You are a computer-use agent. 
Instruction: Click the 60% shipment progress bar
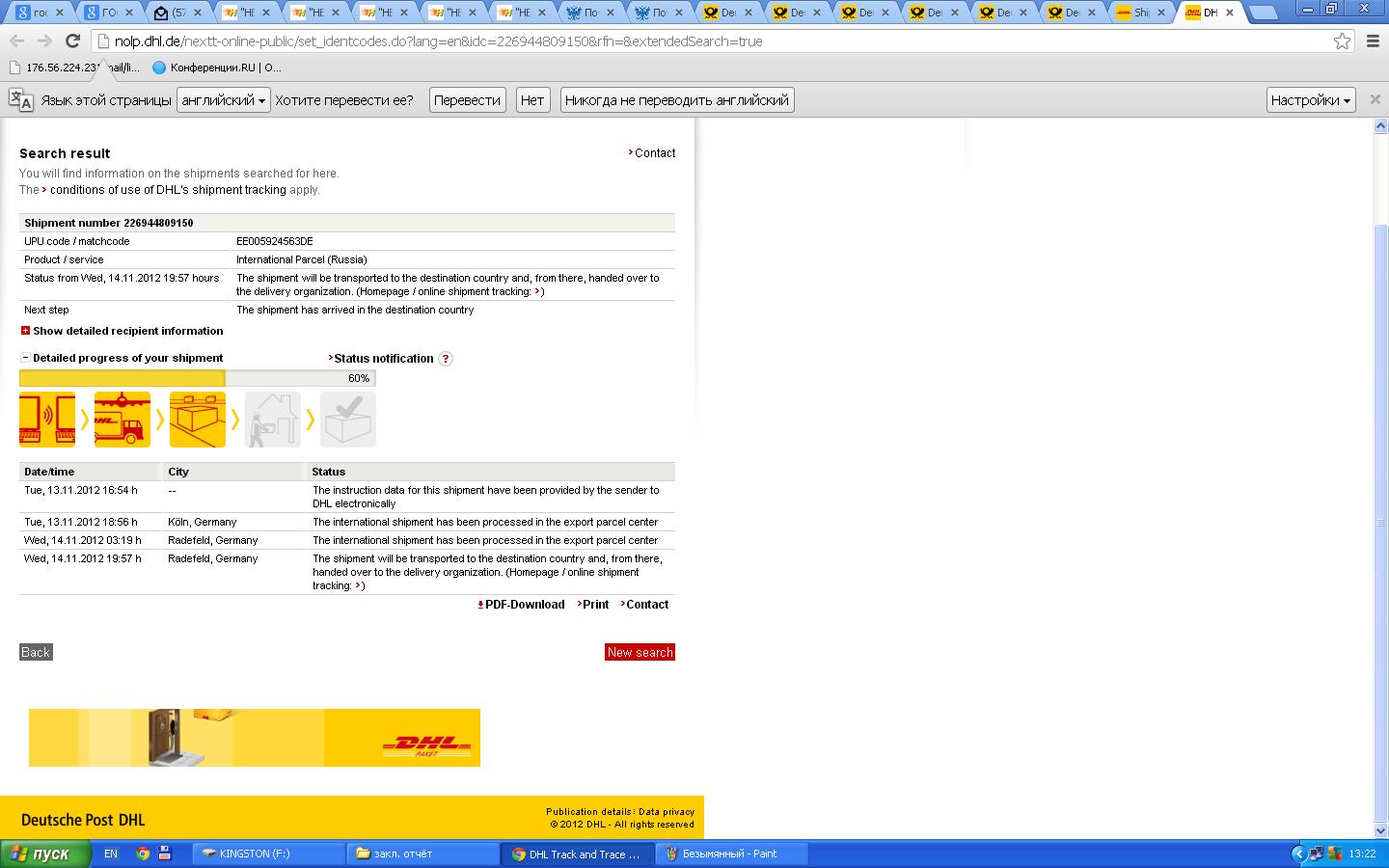197,378
